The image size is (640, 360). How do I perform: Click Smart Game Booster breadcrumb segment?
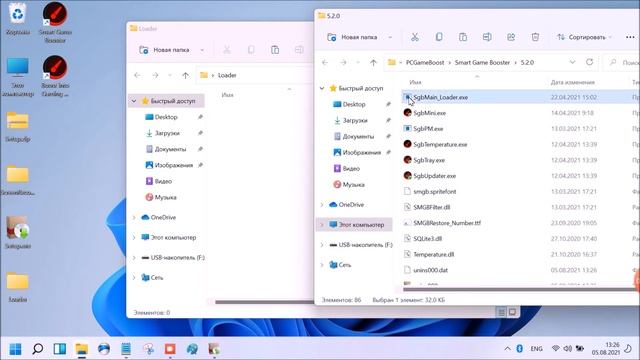point(482,62)
